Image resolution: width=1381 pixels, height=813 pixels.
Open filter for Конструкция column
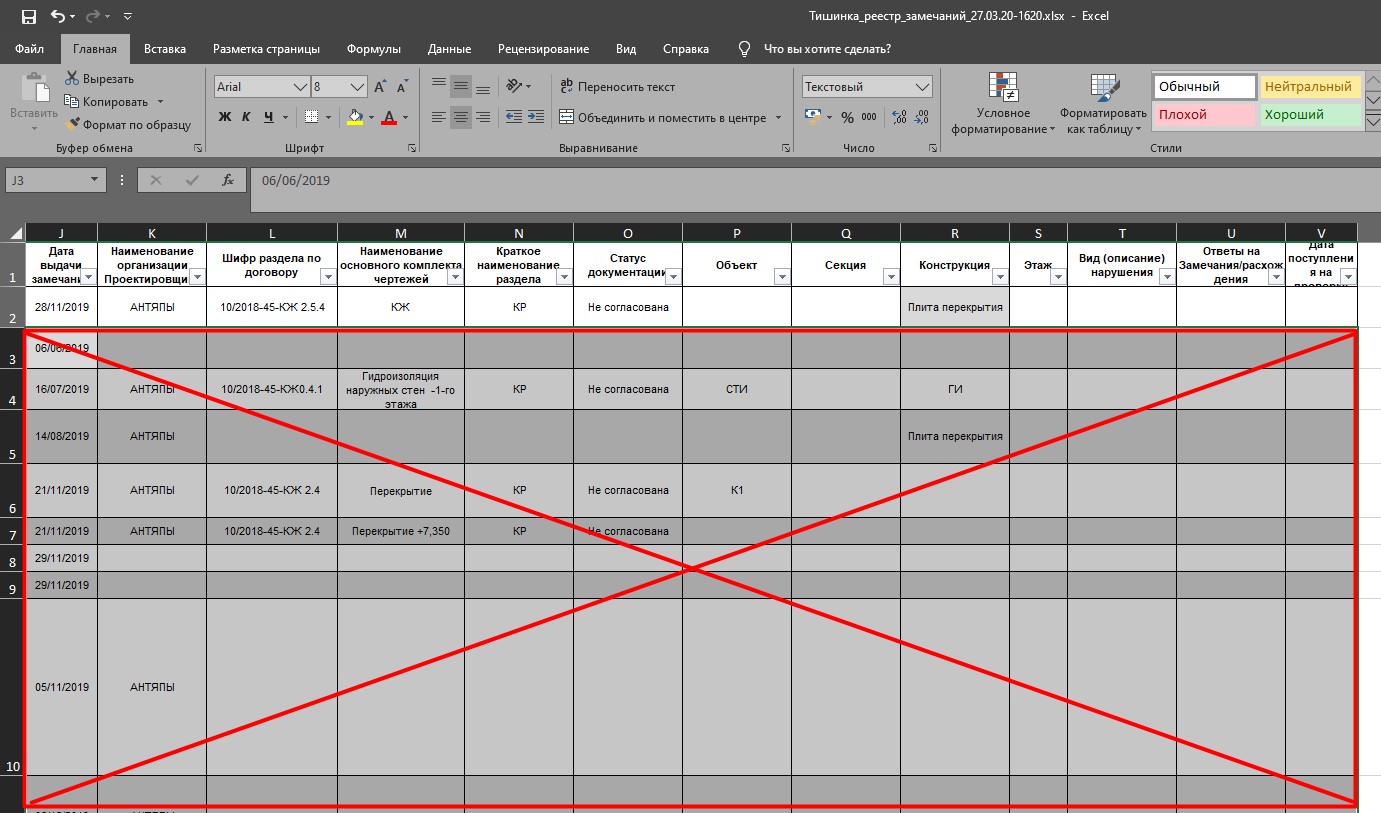point(1000,277)
